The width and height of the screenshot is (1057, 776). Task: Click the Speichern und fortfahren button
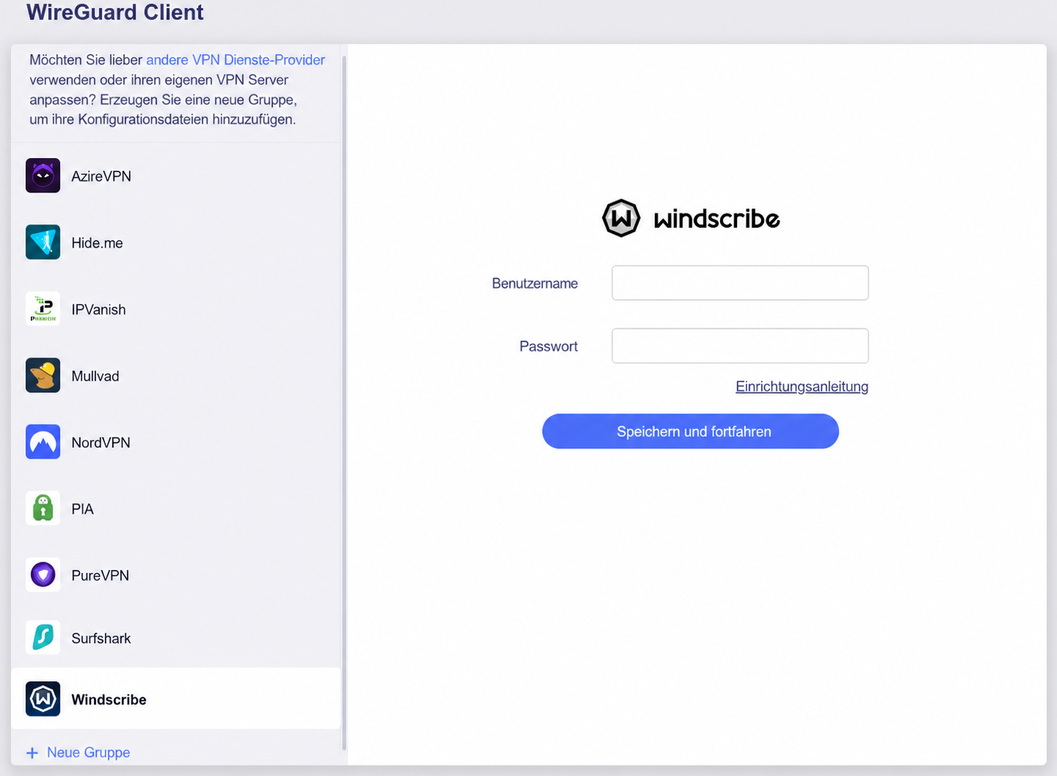pyautogui.click(x=690, y=431)
